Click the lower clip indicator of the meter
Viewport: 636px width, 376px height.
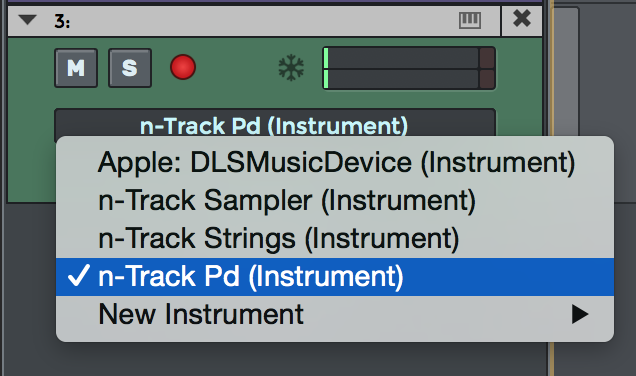487,79
